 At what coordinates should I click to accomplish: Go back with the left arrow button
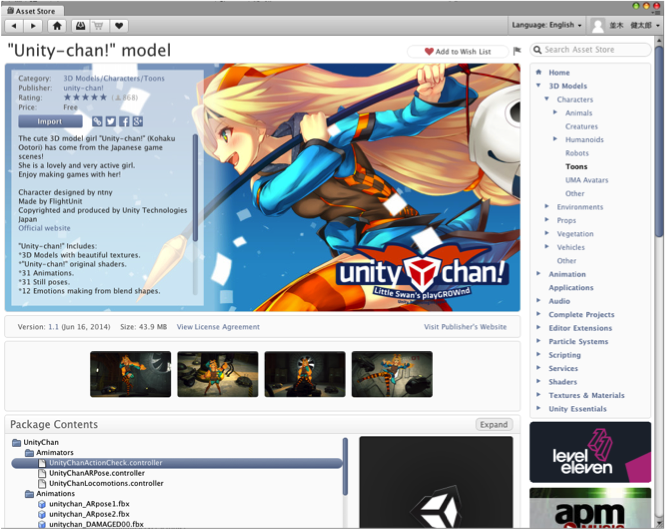point(14,26)
